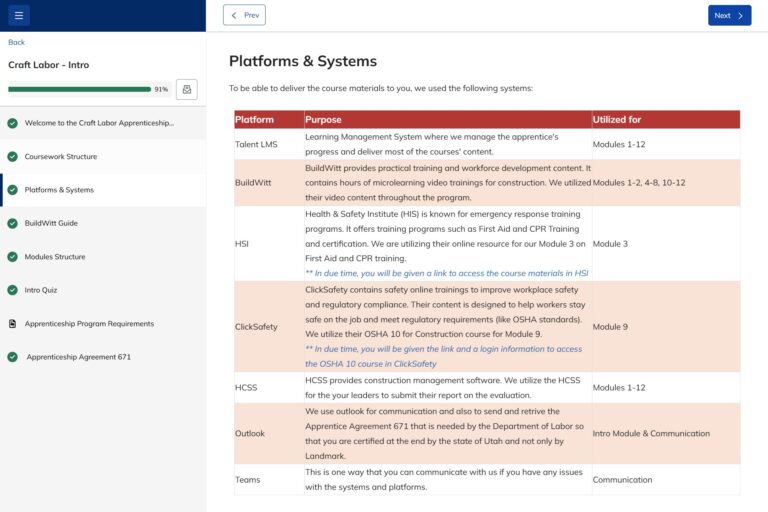Open Modules Structure lesson
The width and height of the screenshot is (768, 512).
[x=103, y=257]
